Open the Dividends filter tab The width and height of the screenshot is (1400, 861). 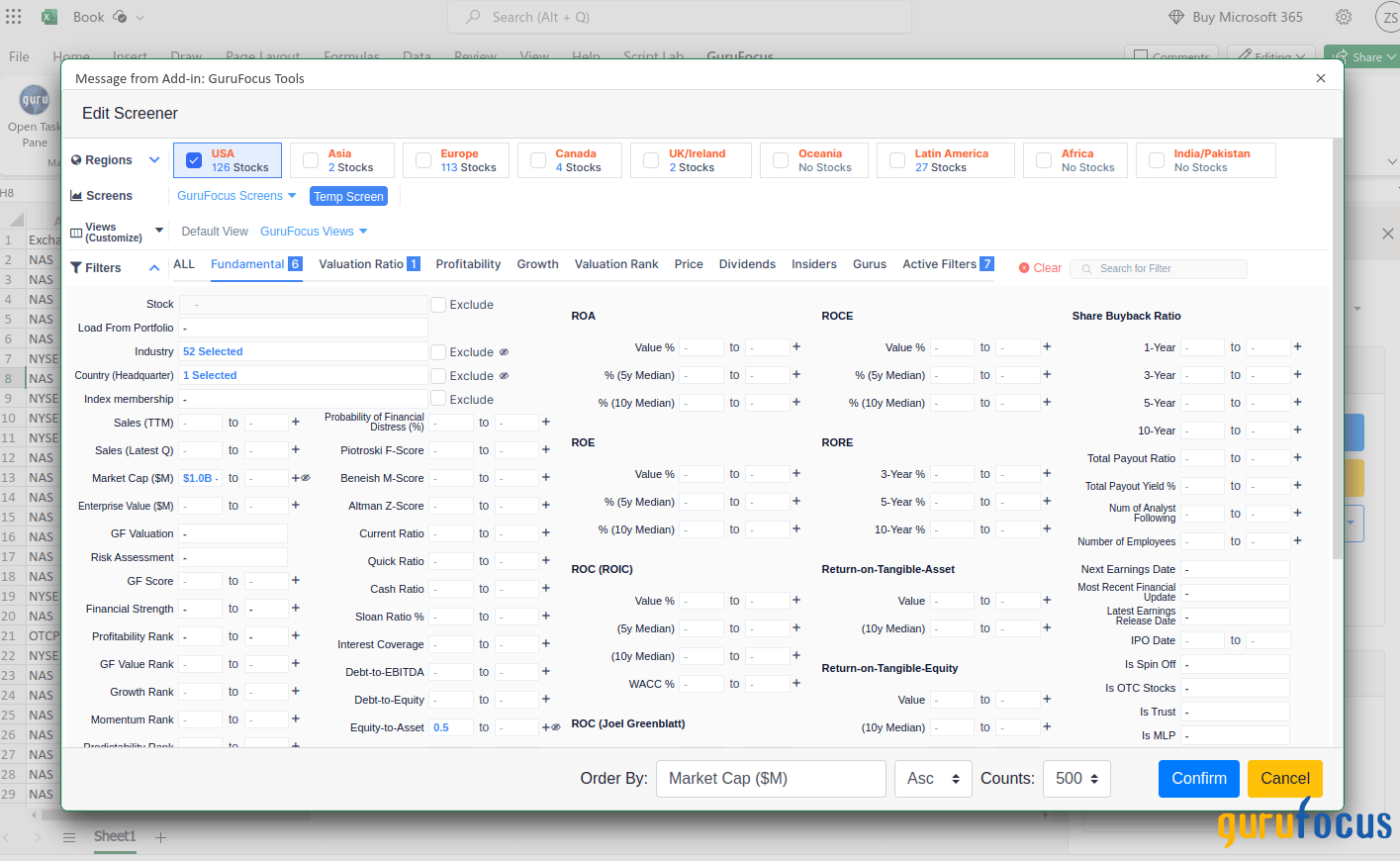click(747, 264)
